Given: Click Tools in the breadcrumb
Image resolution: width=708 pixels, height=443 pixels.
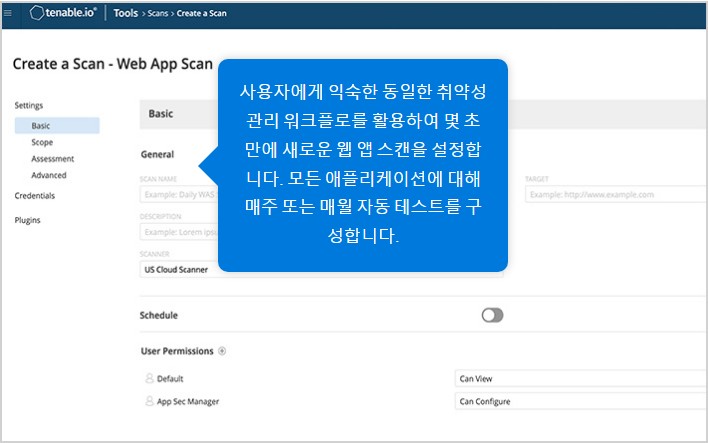Looking at the screenshot, I should (126, 14).
